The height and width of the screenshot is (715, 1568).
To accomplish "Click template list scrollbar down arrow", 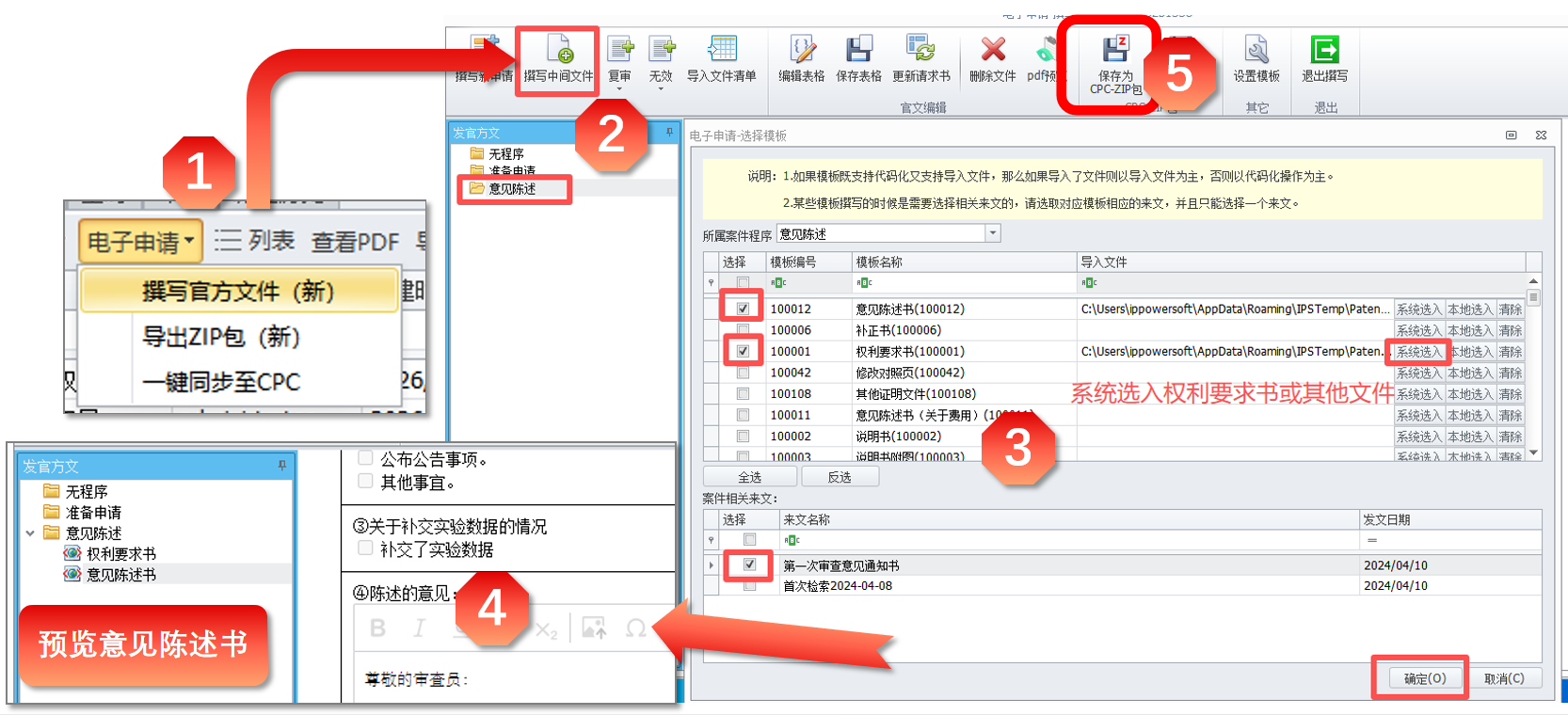I will (1533, 453).
